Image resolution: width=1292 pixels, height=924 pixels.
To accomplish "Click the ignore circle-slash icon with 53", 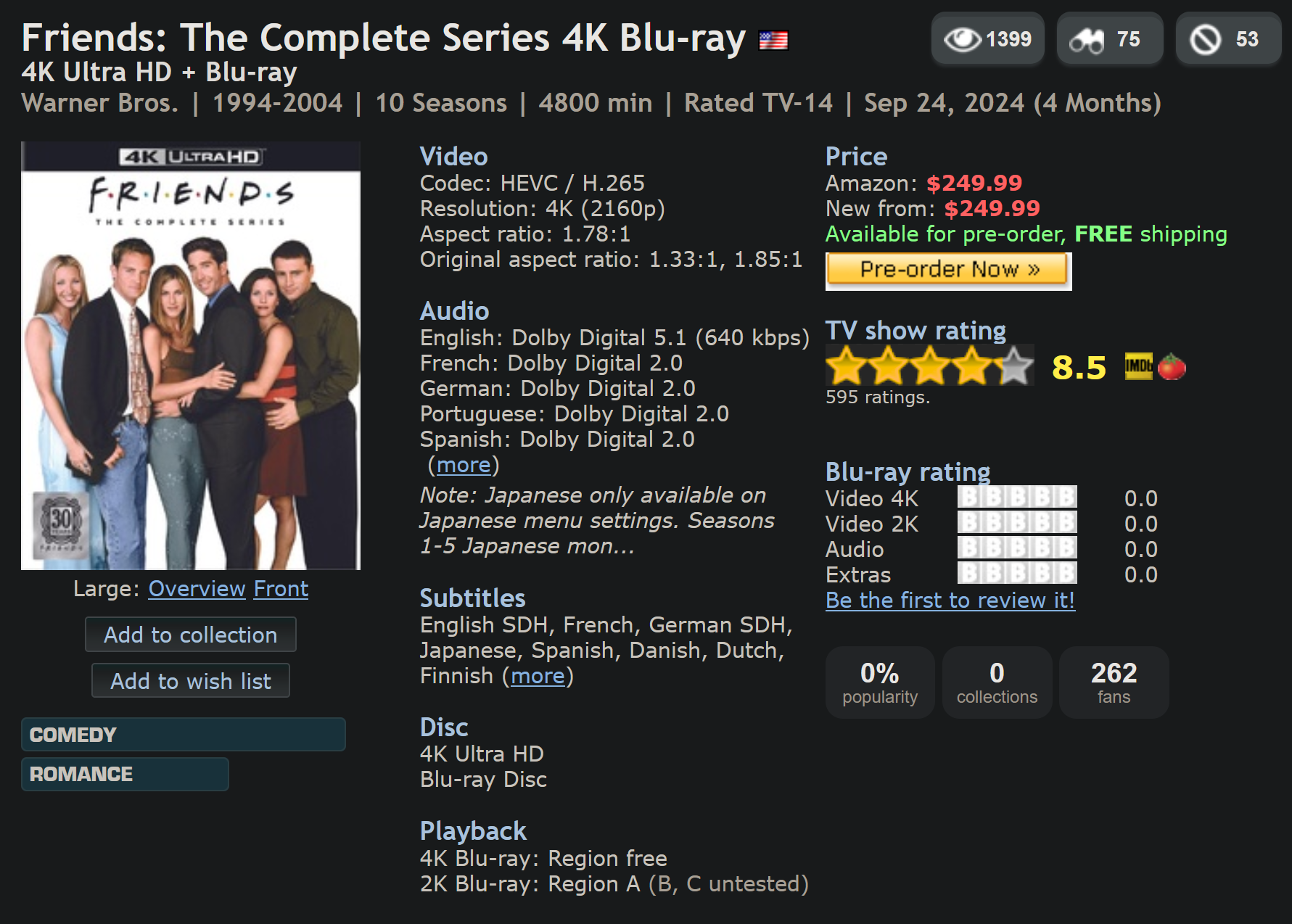I will coord(1206,40).
